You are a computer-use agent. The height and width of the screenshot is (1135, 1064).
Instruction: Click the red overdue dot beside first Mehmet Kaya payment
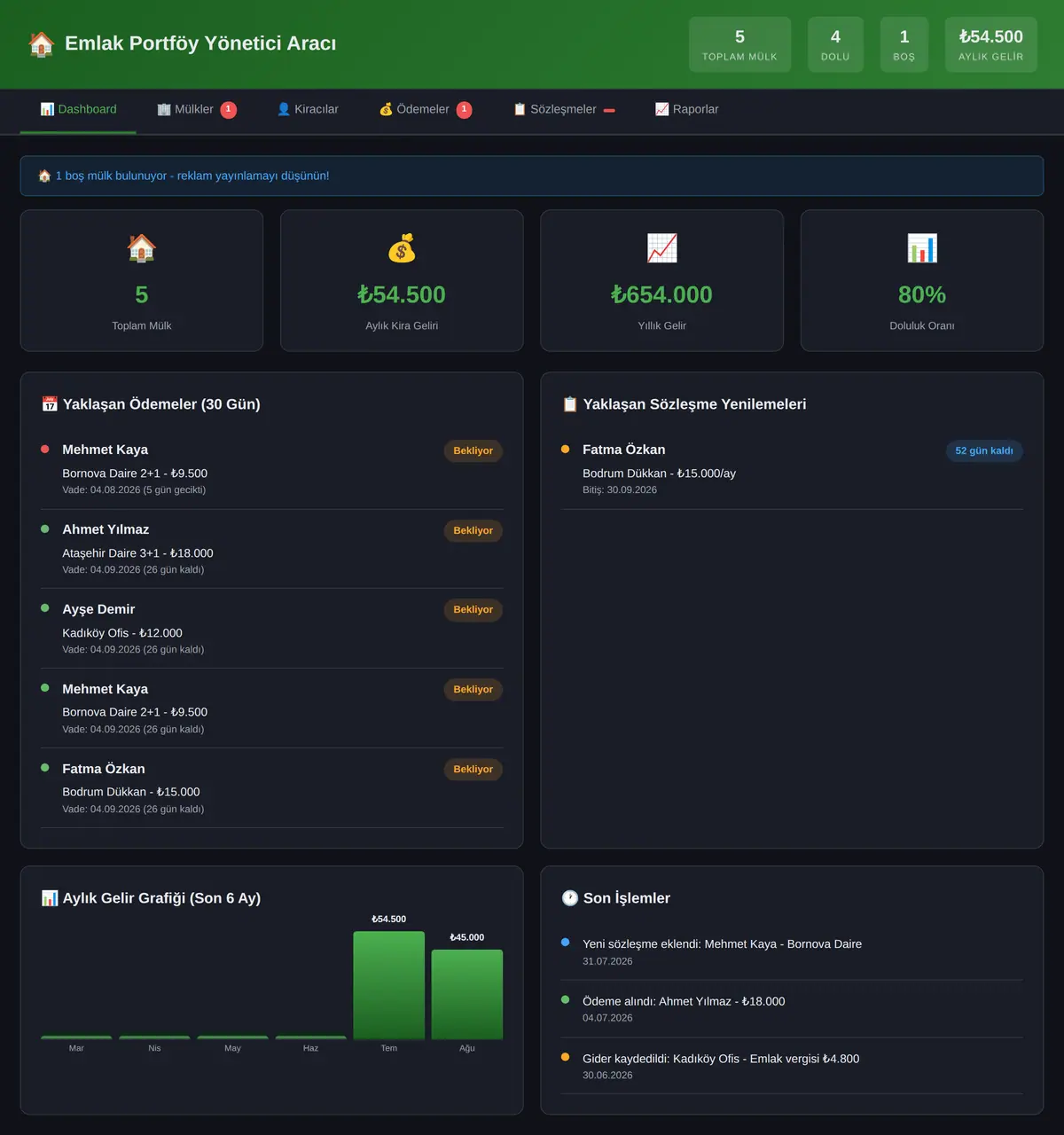click(x=45, y=450)
